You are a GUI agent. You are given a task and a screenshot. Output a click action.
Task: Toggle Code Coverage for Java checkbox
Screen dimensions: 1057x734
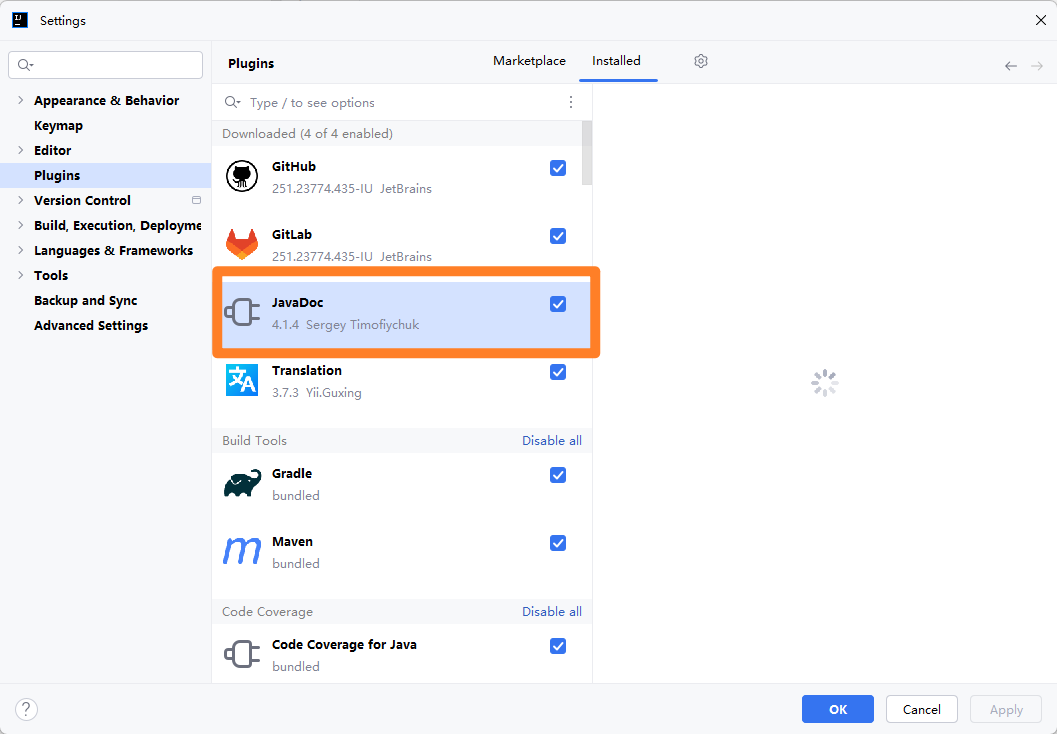[x=557, y=646]
